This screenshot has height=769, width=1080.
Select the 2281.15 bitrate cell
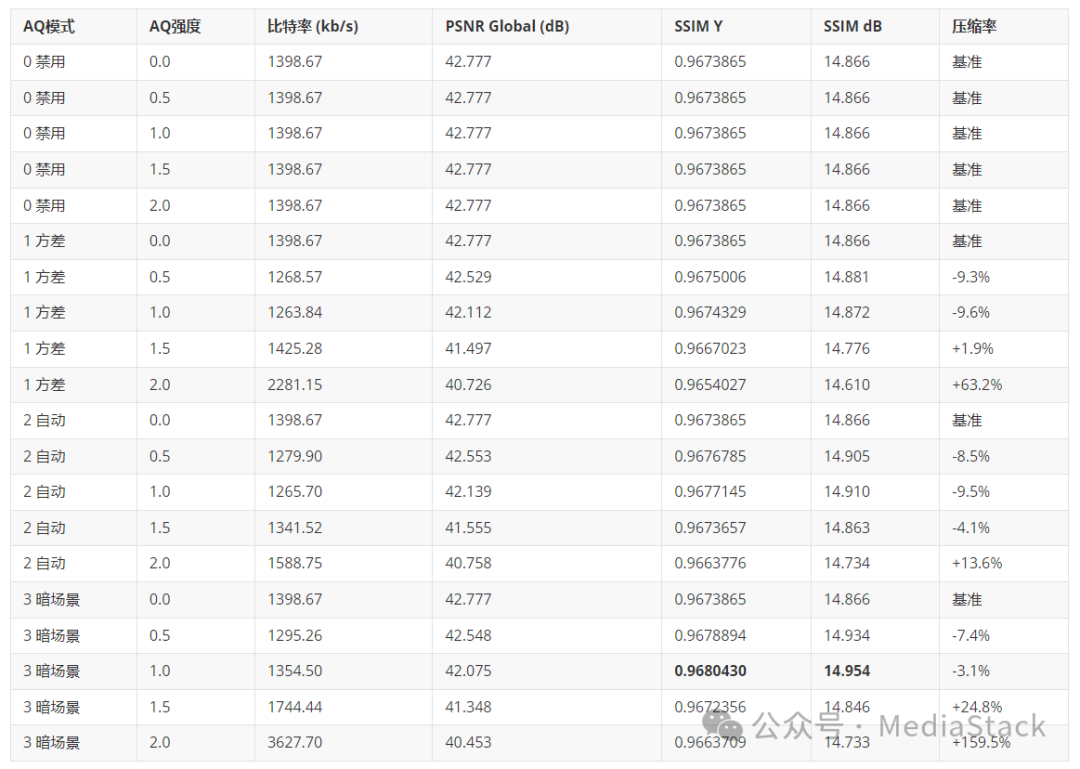295,384
